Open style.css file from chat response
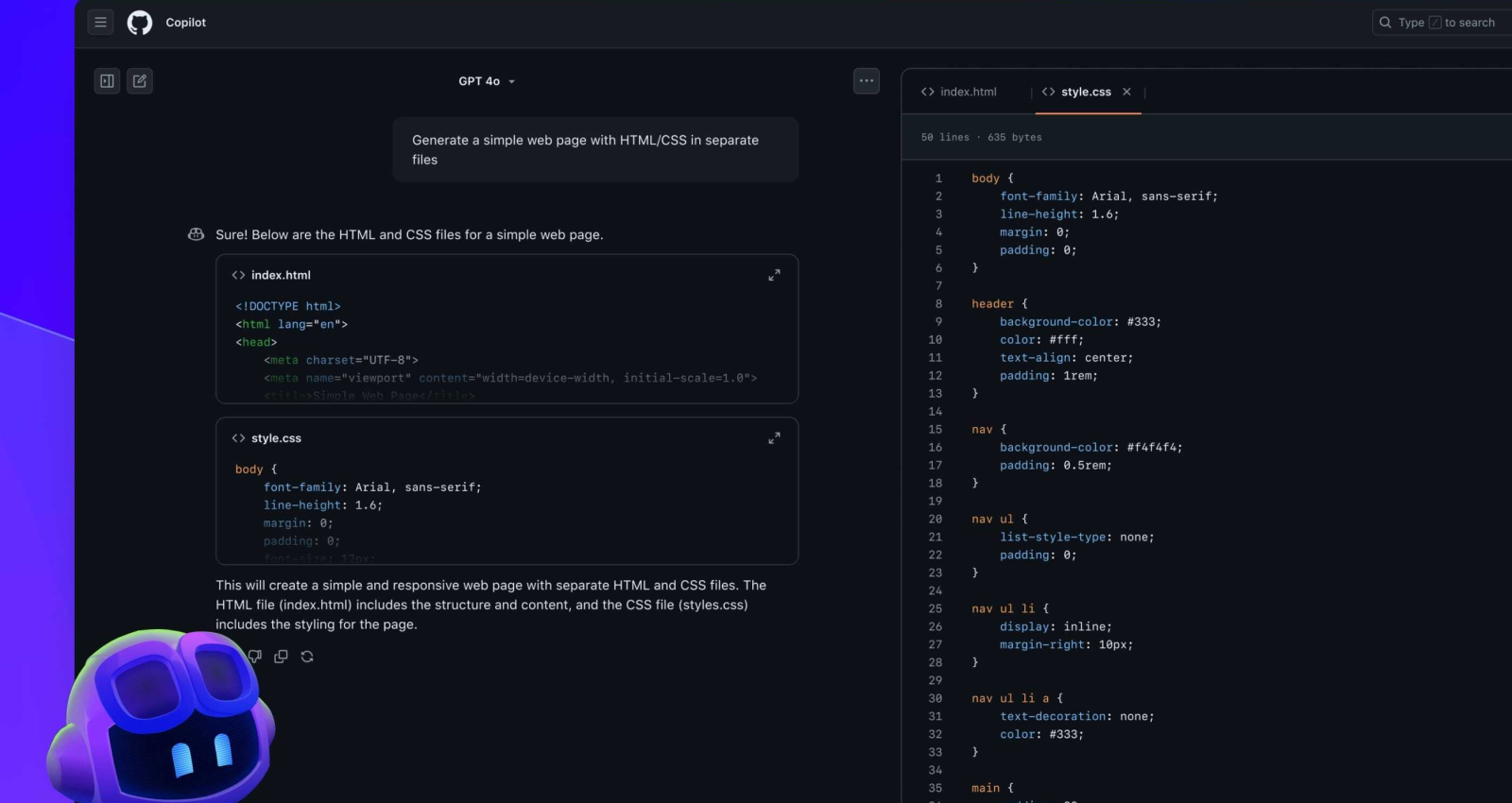1512x803 pixels. 276,438
